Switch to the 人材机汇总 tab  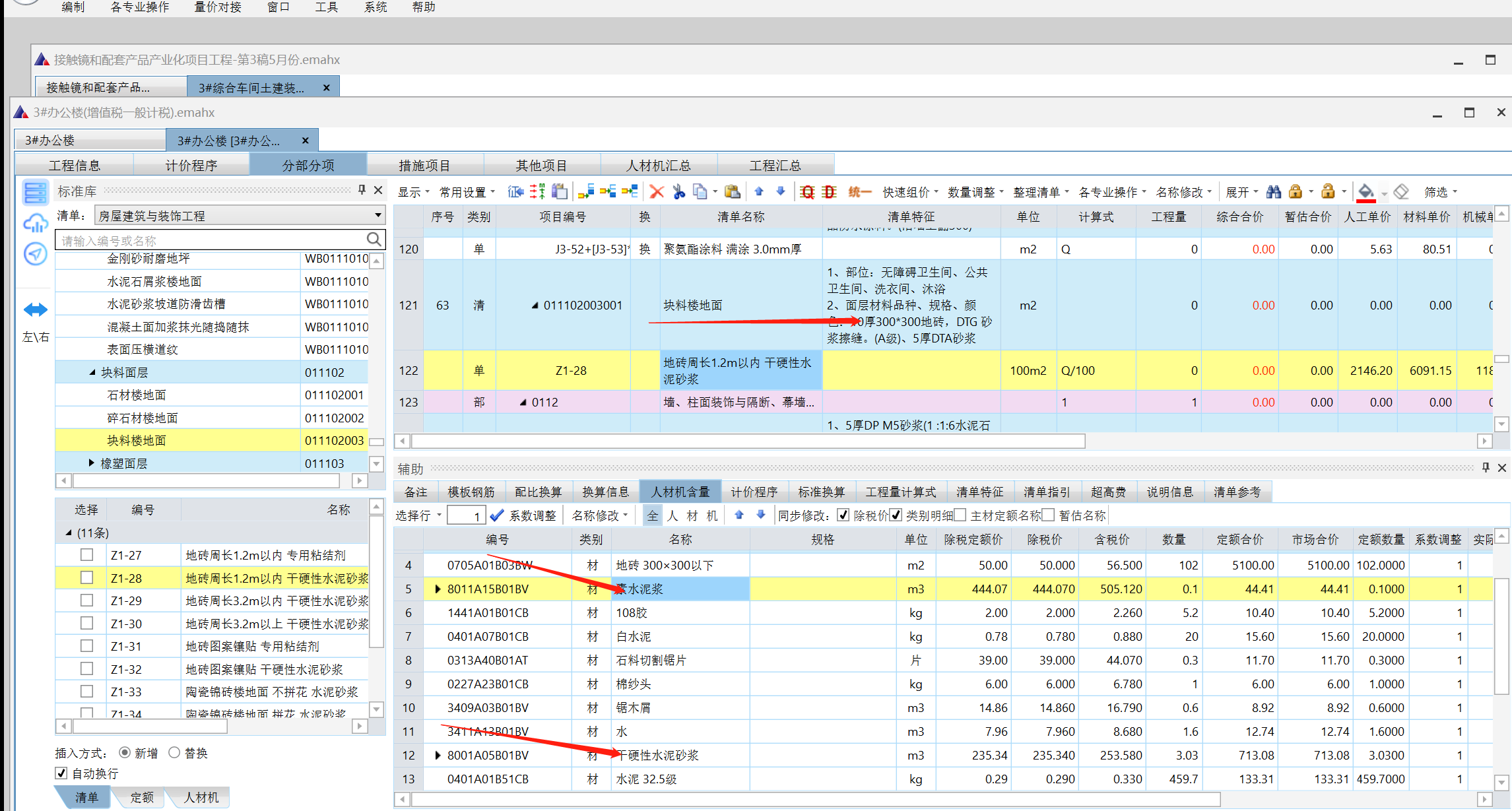point(658,165)
